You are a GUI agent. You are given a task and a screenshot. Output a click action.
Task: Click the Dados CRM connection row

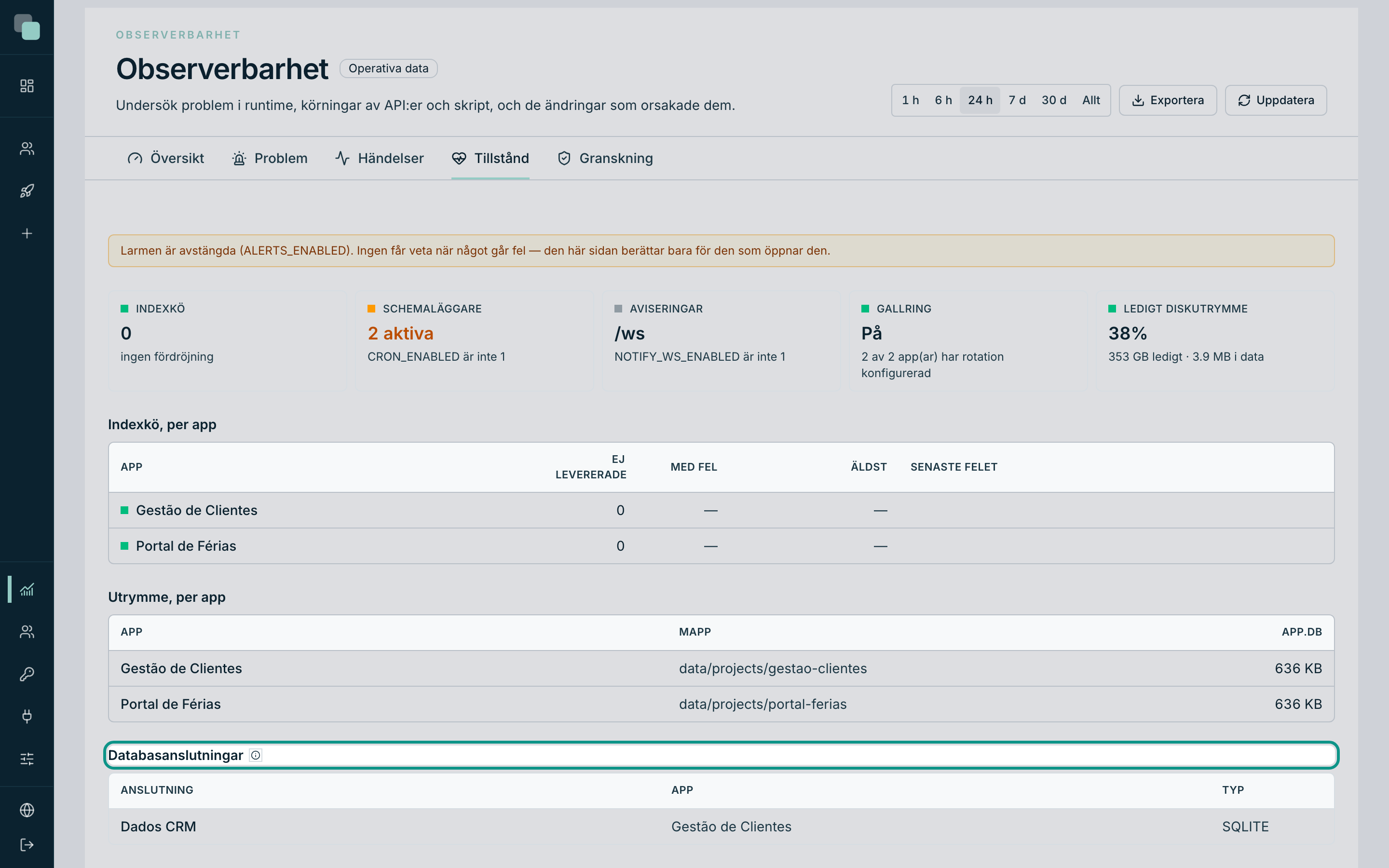[x=721, y=827]
